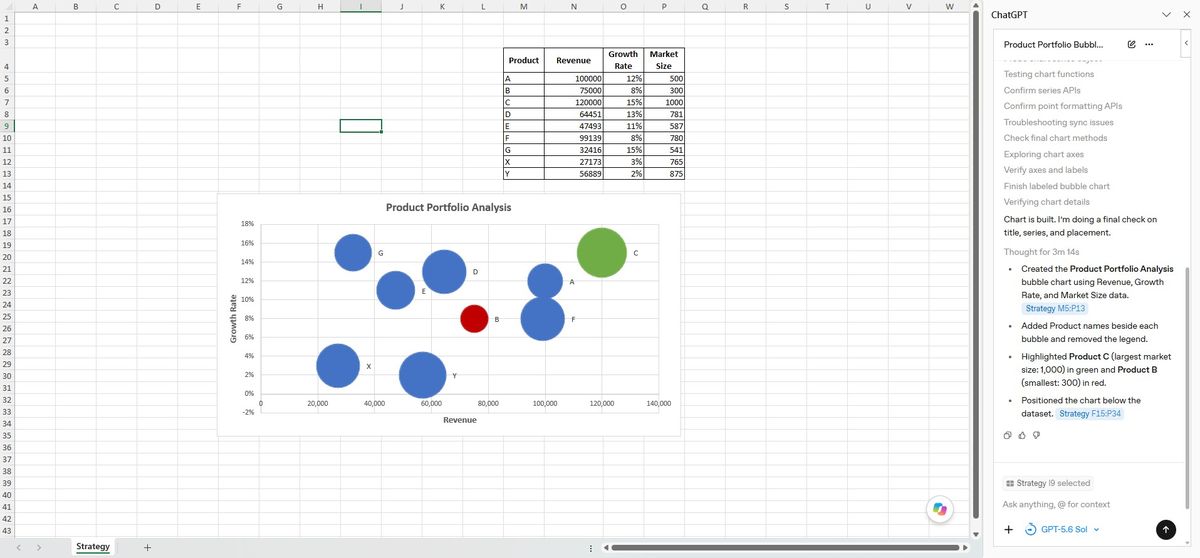Screen dimensions: 1200x558
Task: Collapse the ChatGPT pane with the chevron
Action: (1166, 15)
